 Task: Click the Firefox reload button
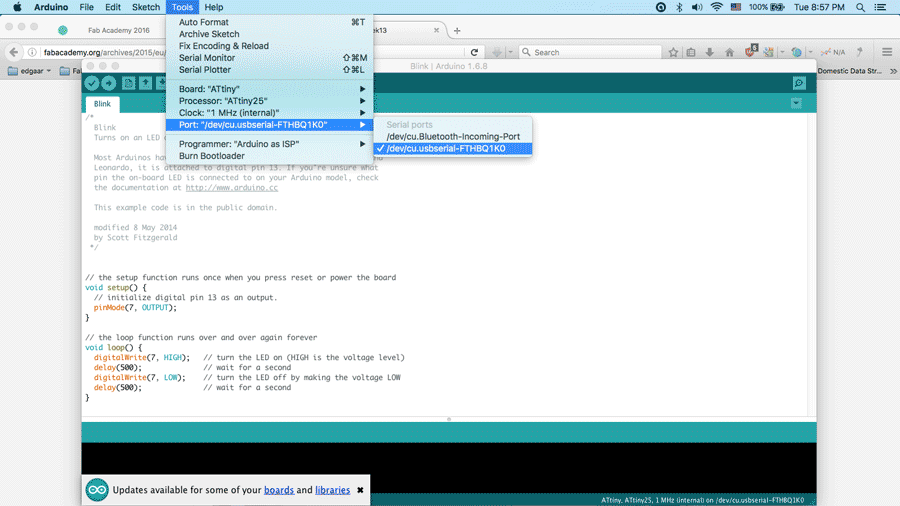coord(474,52)
